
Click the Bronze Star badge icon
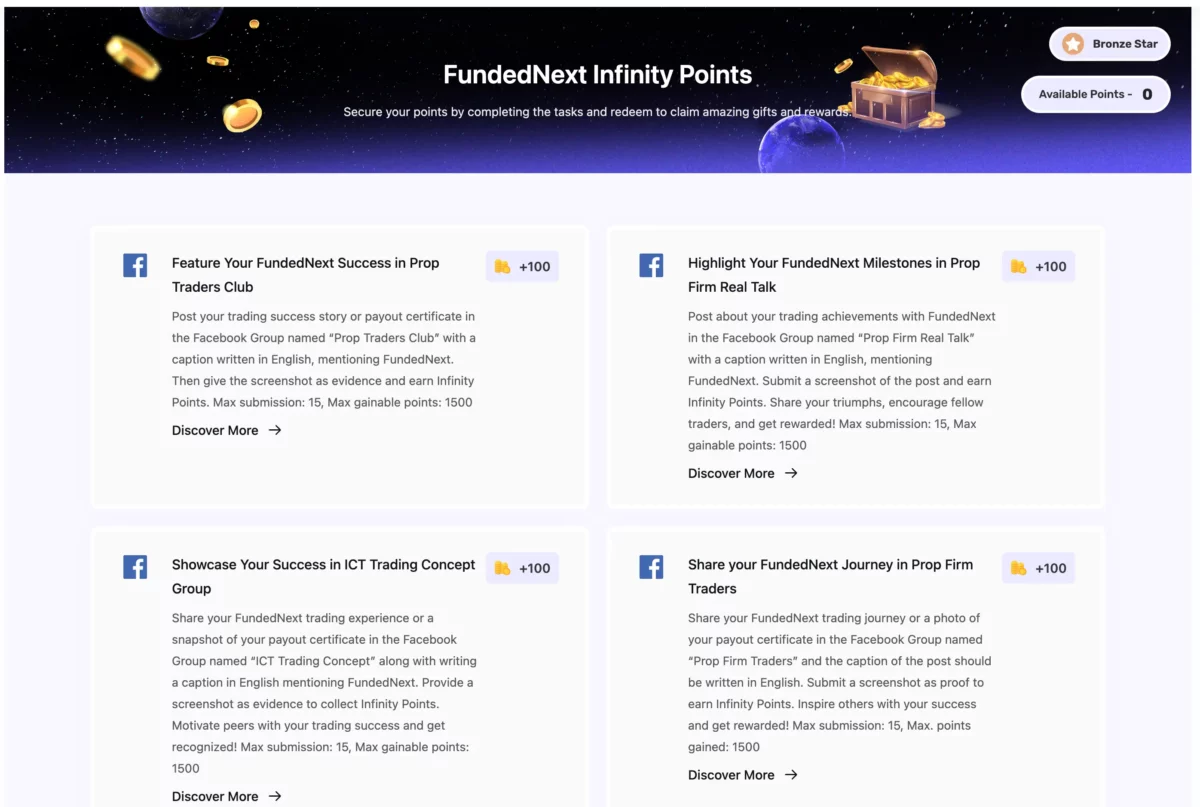[x=1073, y=43]
